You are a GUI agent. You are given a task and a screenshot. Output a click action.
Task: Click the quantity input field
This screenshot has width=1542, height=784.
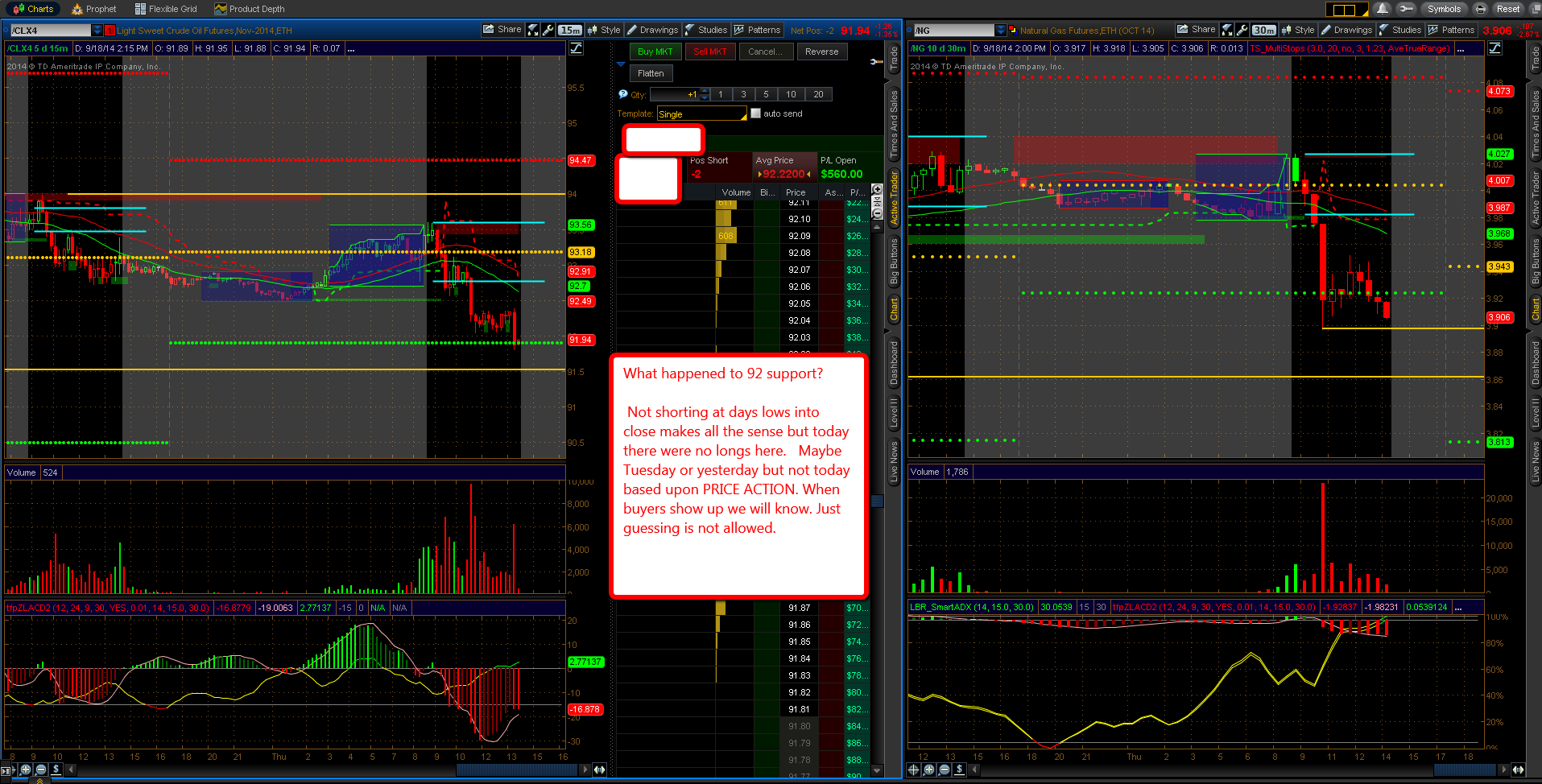click(x=675, y=94)
